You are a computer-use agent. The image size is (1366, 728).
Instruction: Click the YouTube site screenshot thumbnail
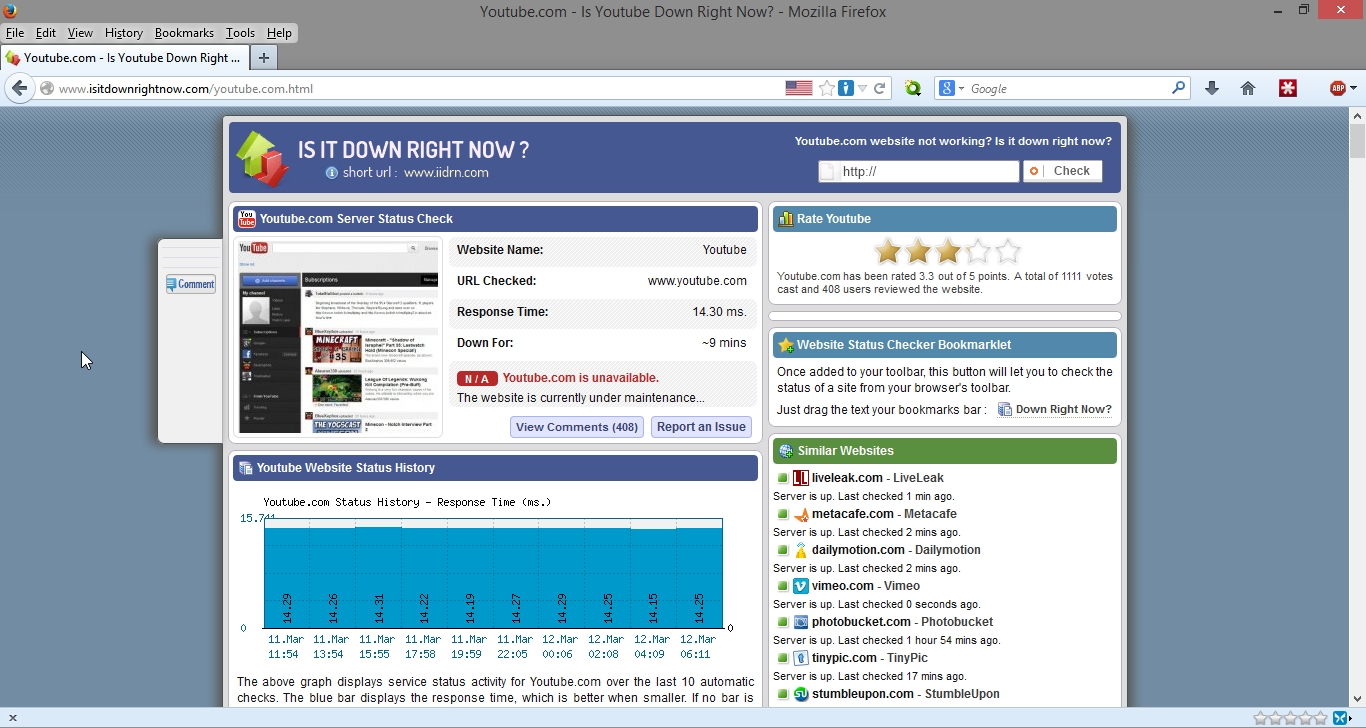(339, 337)
